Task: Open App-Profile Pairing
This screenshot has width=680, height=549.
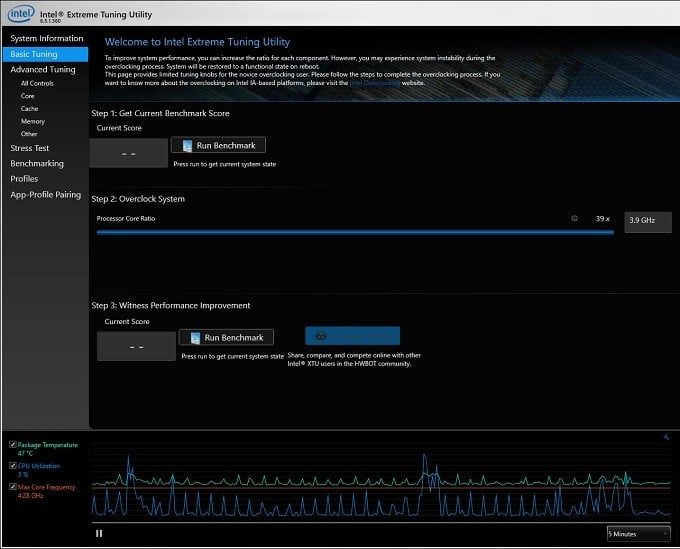Action: pyautogui.click(x=45, y=194)
